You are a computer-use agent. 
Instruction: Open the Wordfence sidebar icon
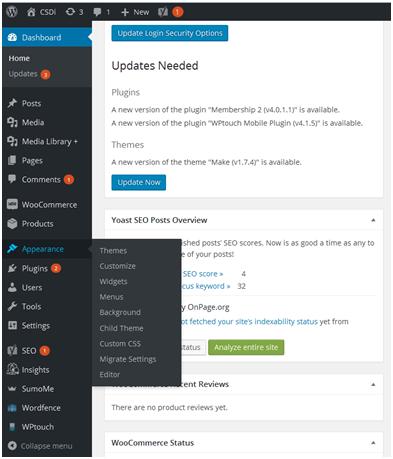[x=12, y=408]
